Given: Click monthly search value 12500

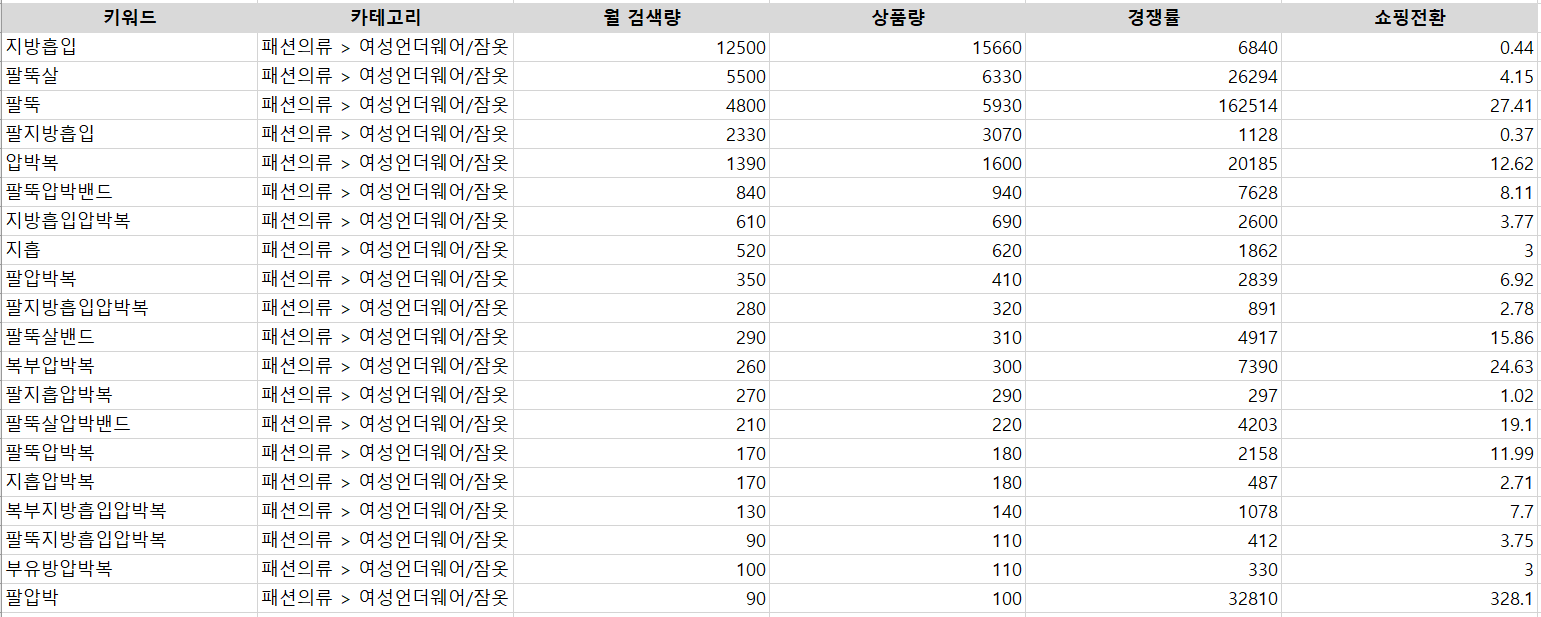Looking at the screenshot, I should point(641,47).
